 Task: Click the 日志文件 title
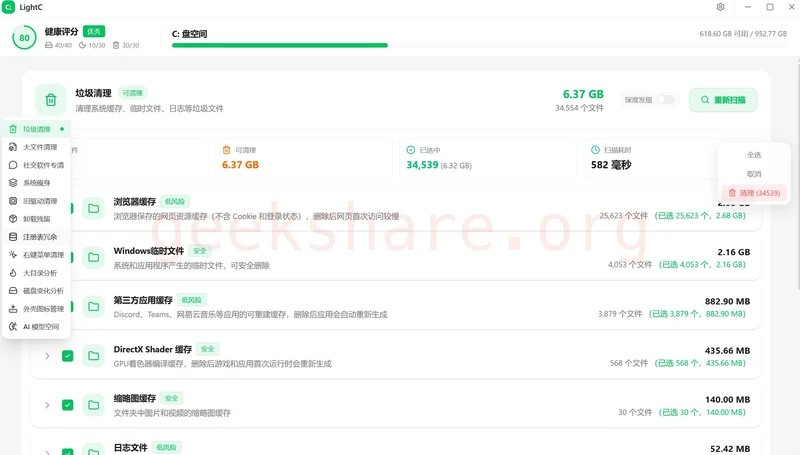tap(130, 447)
